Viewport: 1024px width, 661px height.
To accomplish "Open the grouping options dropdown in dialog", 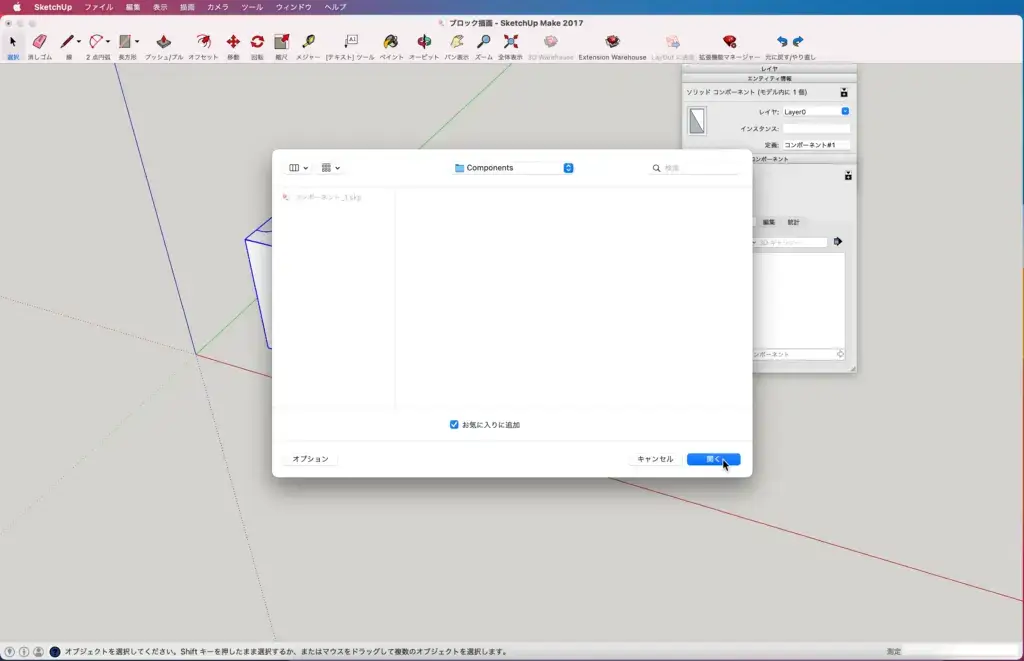I will tap(330, 168).
